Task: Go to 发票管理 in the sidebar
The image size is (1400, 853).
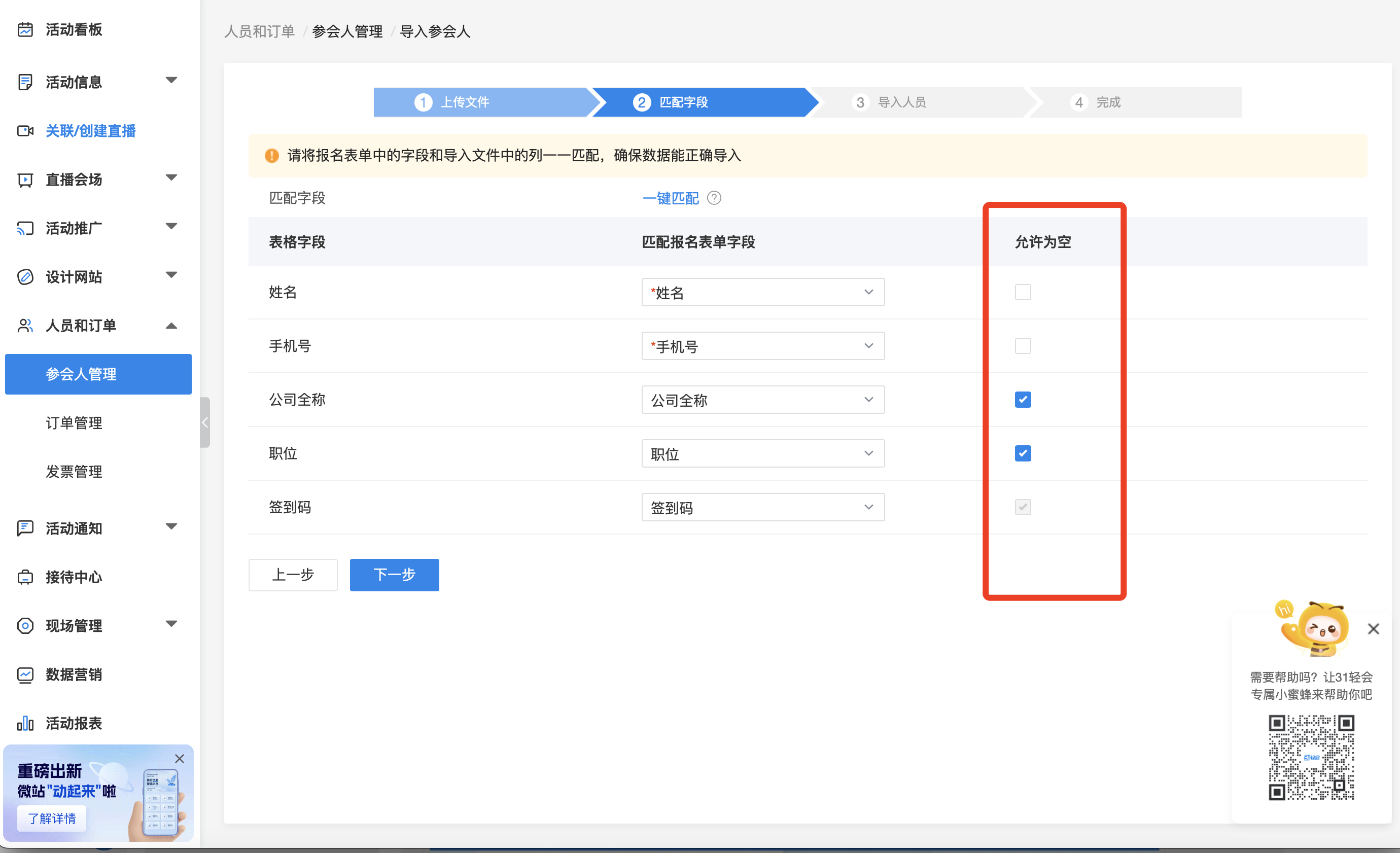Action: 74,471
